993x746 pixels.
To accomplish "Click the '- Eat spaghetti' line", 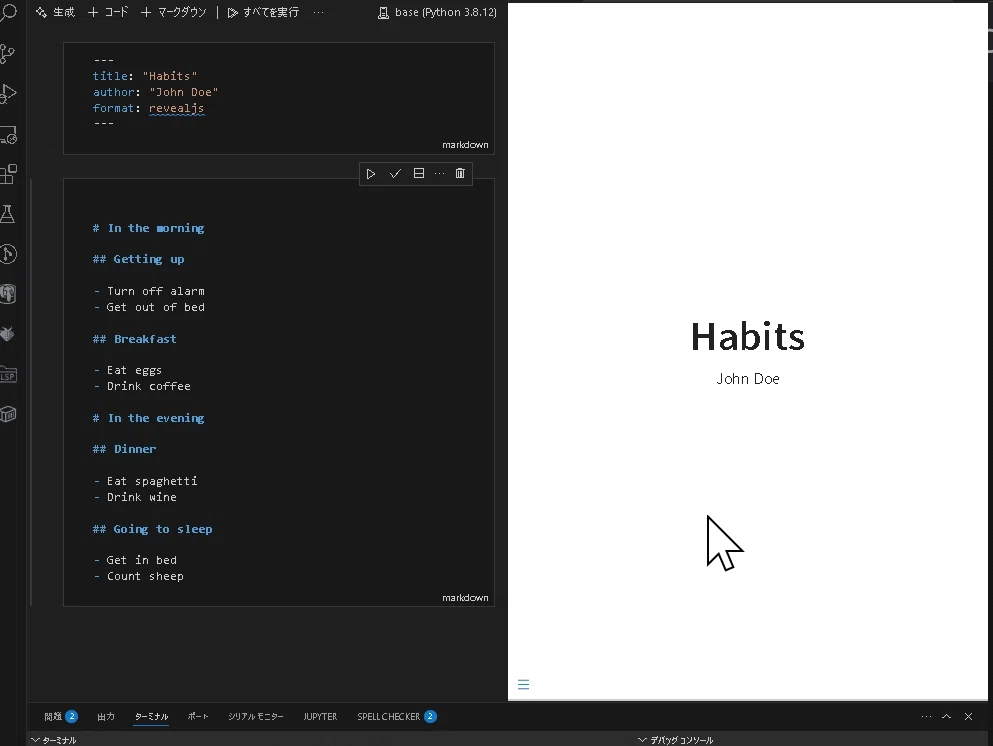I will [145, 481].
